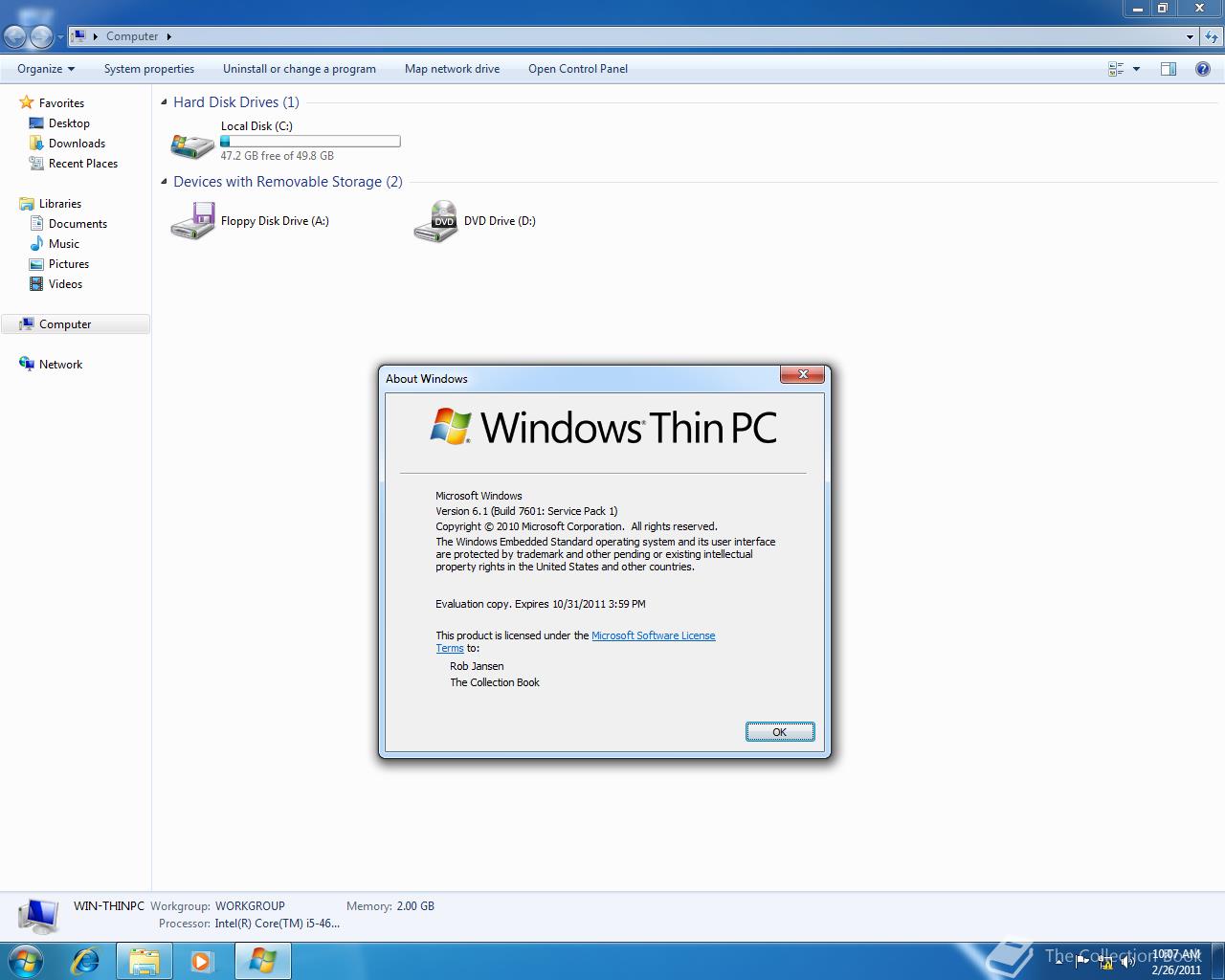Click the Memory: 2.00 GB detail
The height and width of the screenshot is (980, 1225).
pos(390,905)
